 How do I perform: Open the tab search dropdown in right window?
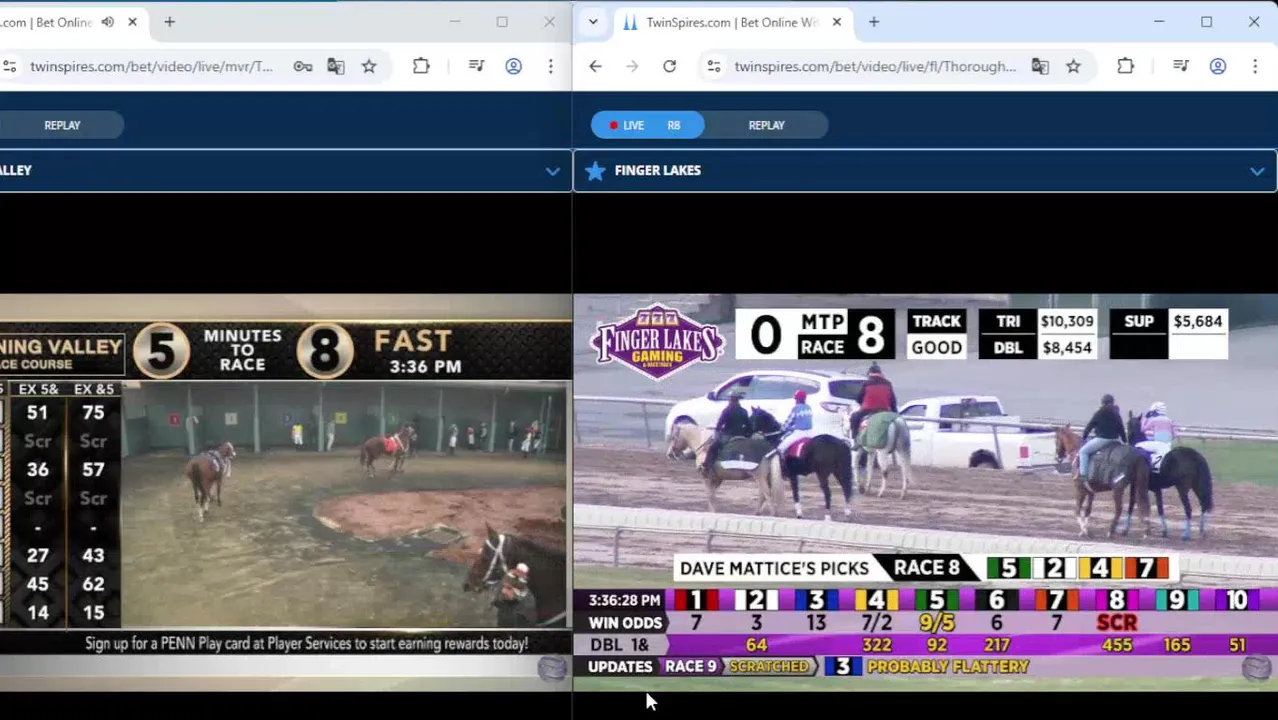[593, 22]
